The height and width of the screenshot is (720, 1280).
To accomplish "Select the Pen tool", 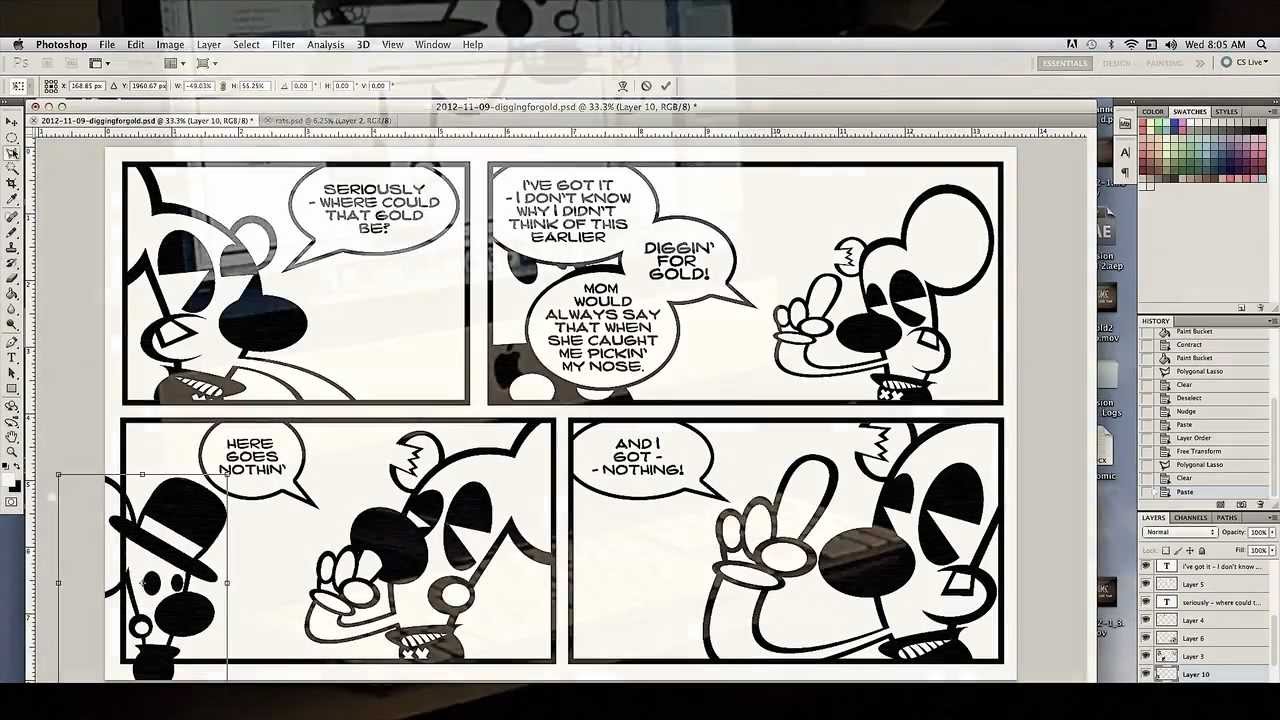I will (x=11, y=341).
